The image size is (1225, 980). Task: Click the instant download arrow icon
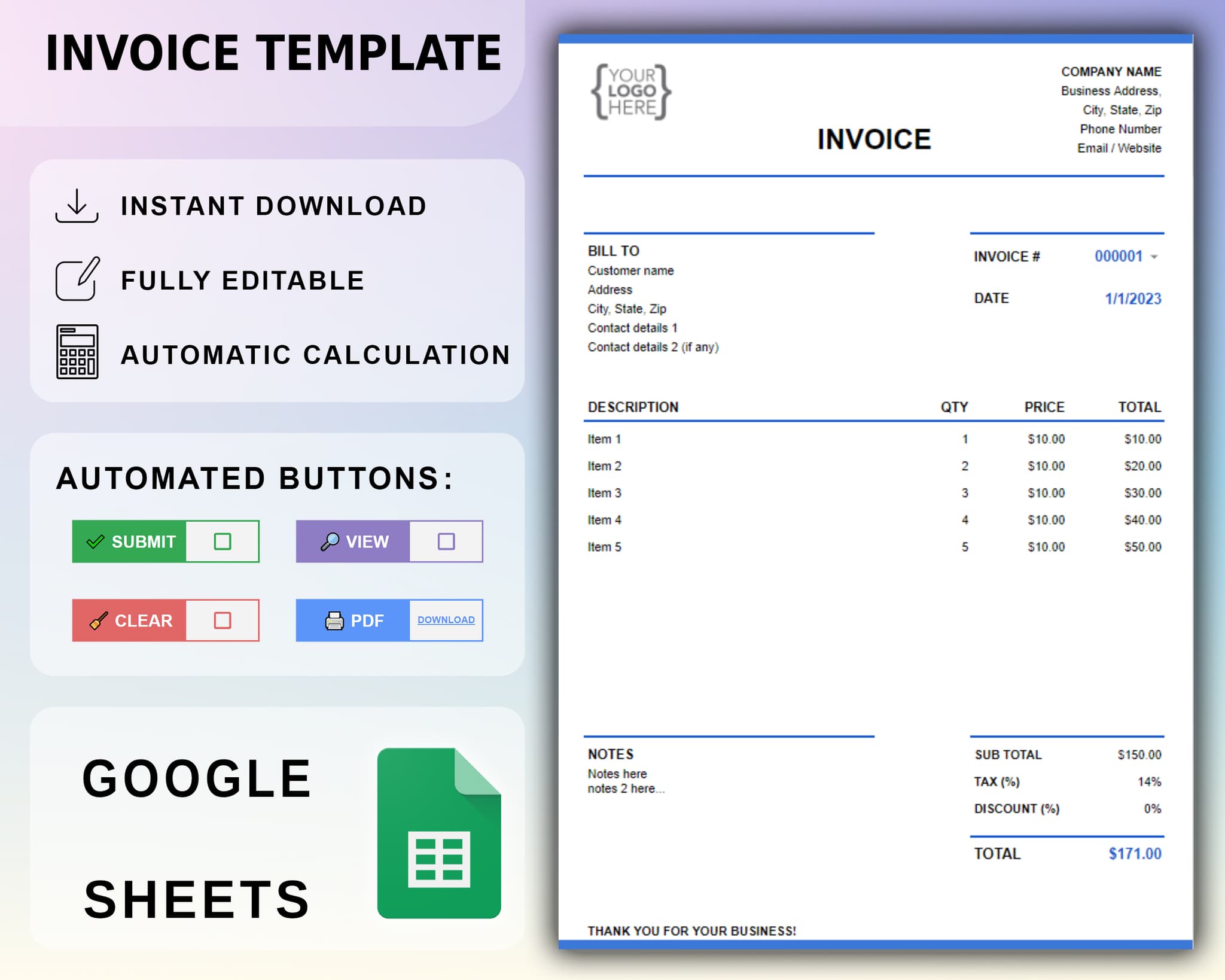76,206
